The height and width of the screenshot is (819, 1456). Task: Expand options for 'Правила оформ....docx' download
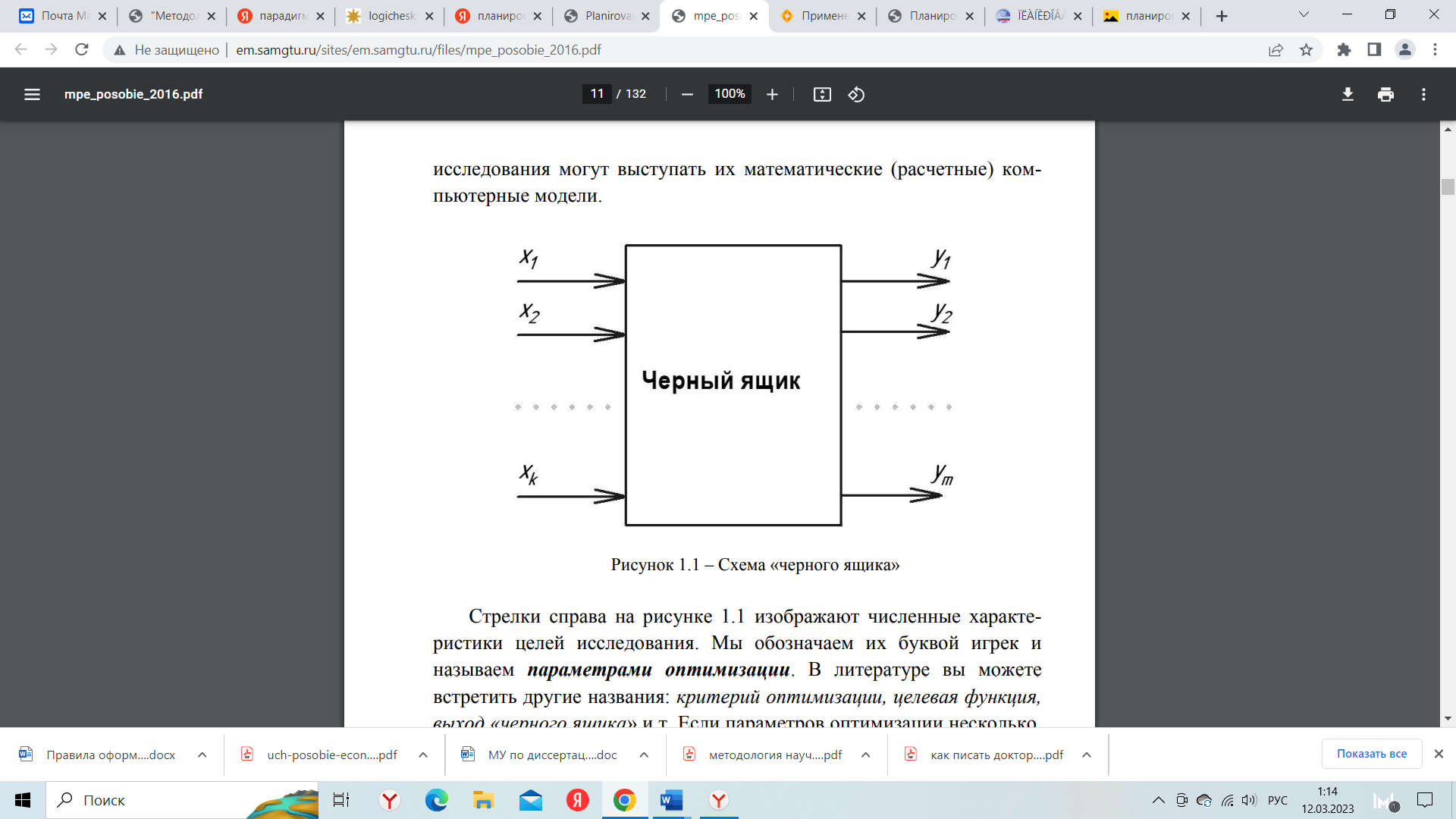tap(202, 755)
